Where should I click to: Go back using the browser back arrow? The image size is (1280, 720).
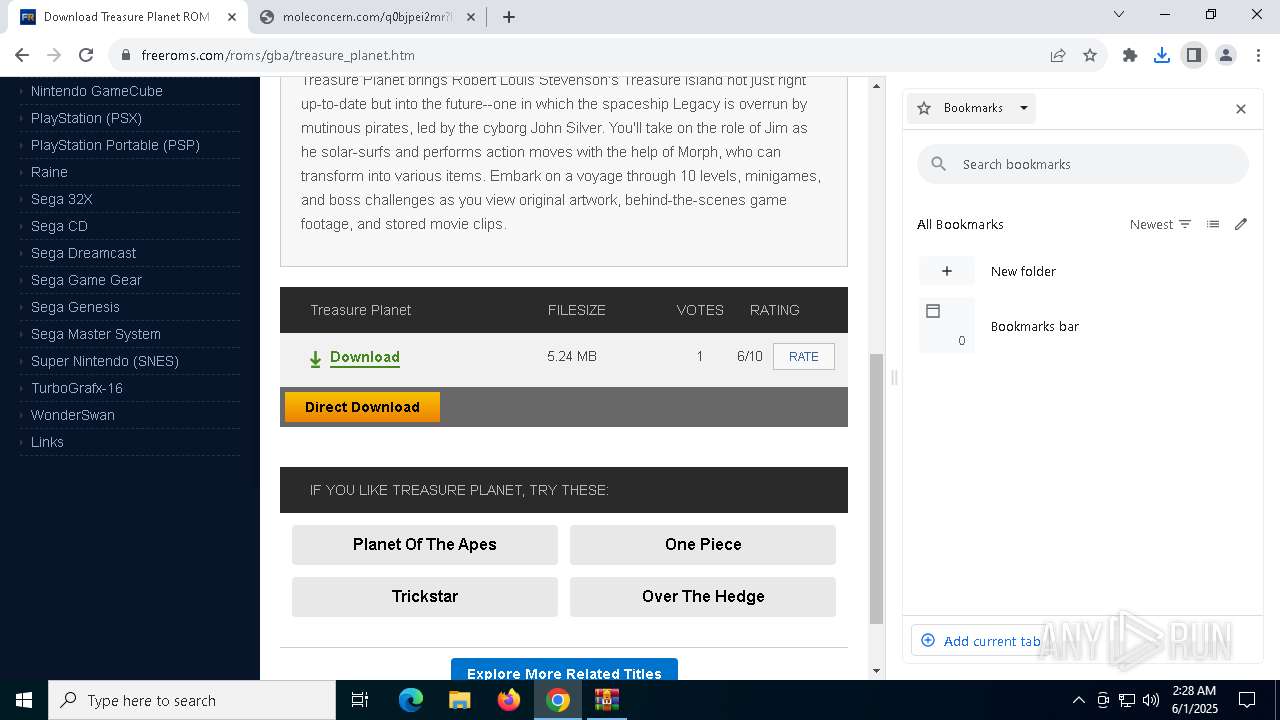pos(22,55)
